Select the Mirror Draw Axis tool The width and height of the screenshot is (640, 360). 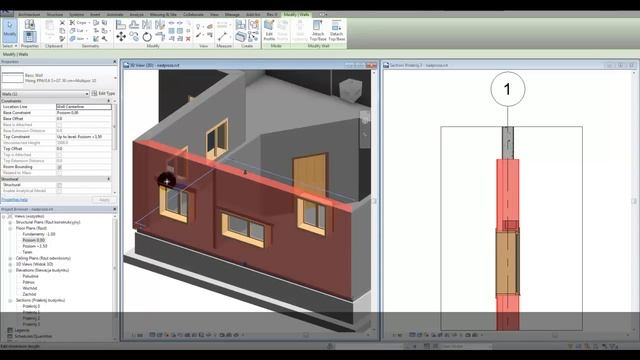point(160,24)
